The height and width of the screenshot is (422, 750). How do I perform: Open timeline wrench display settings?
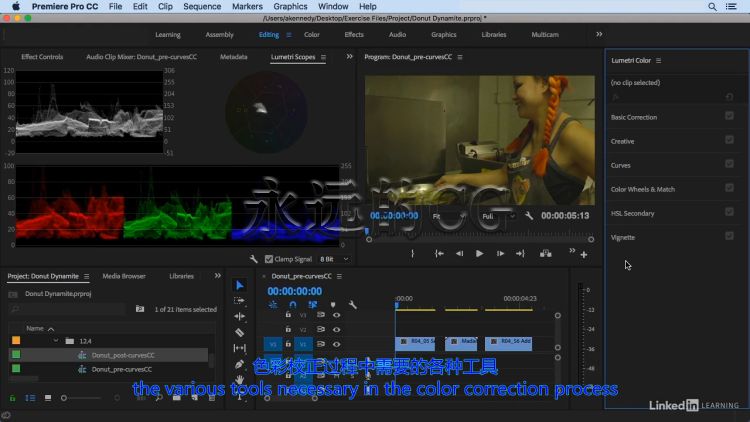(x=353, y=305)
